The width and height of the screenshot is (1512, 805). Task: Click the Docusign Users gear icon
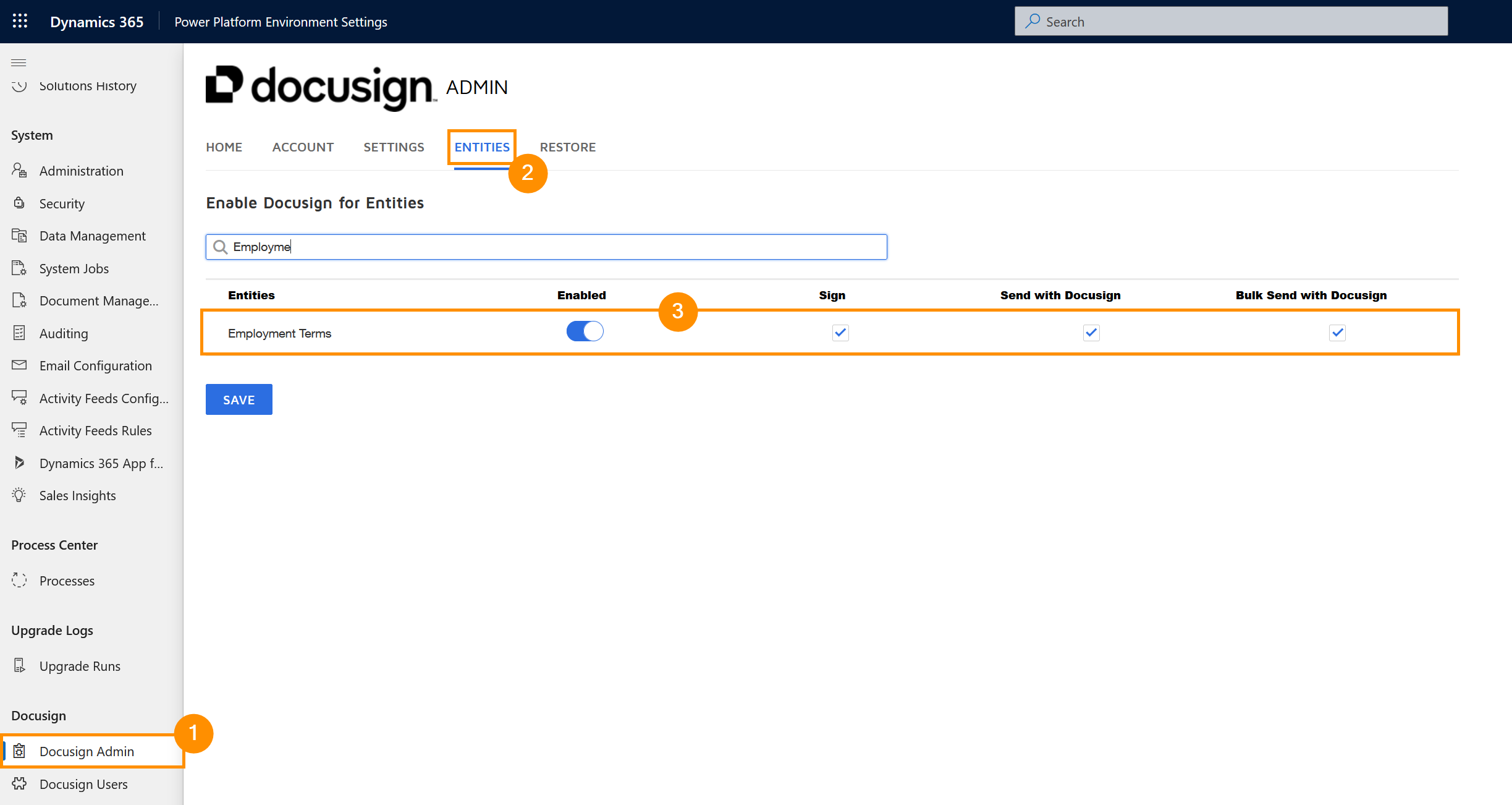tap(19, 784)
